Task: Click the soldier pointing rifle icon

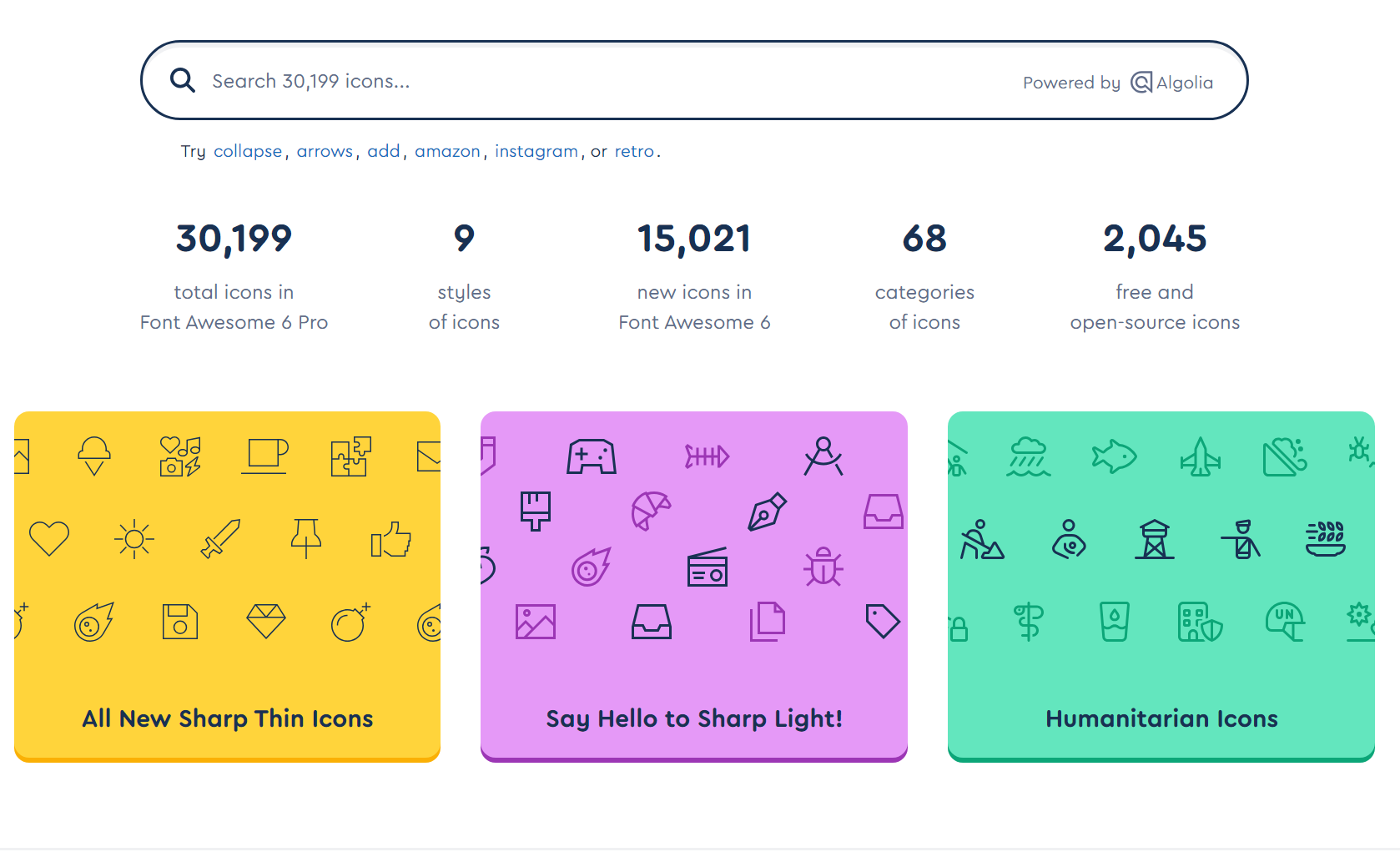Action: 1241,539
